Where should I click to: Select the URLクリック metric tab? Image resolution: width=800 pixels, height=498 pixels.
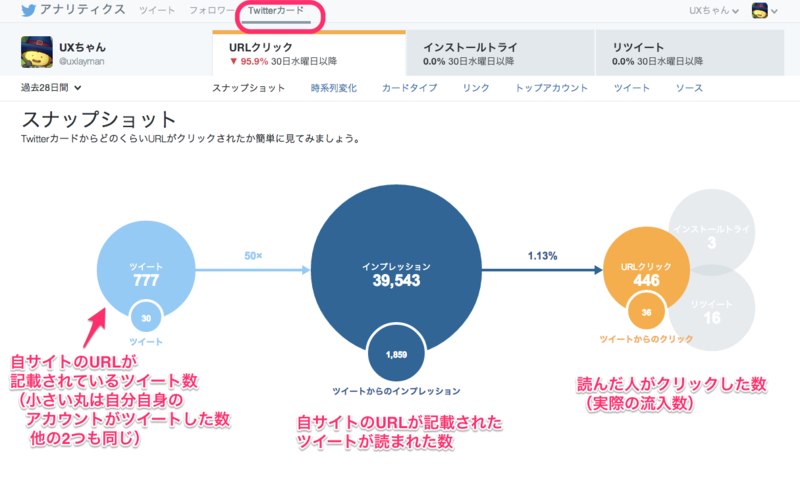[309, 54]
